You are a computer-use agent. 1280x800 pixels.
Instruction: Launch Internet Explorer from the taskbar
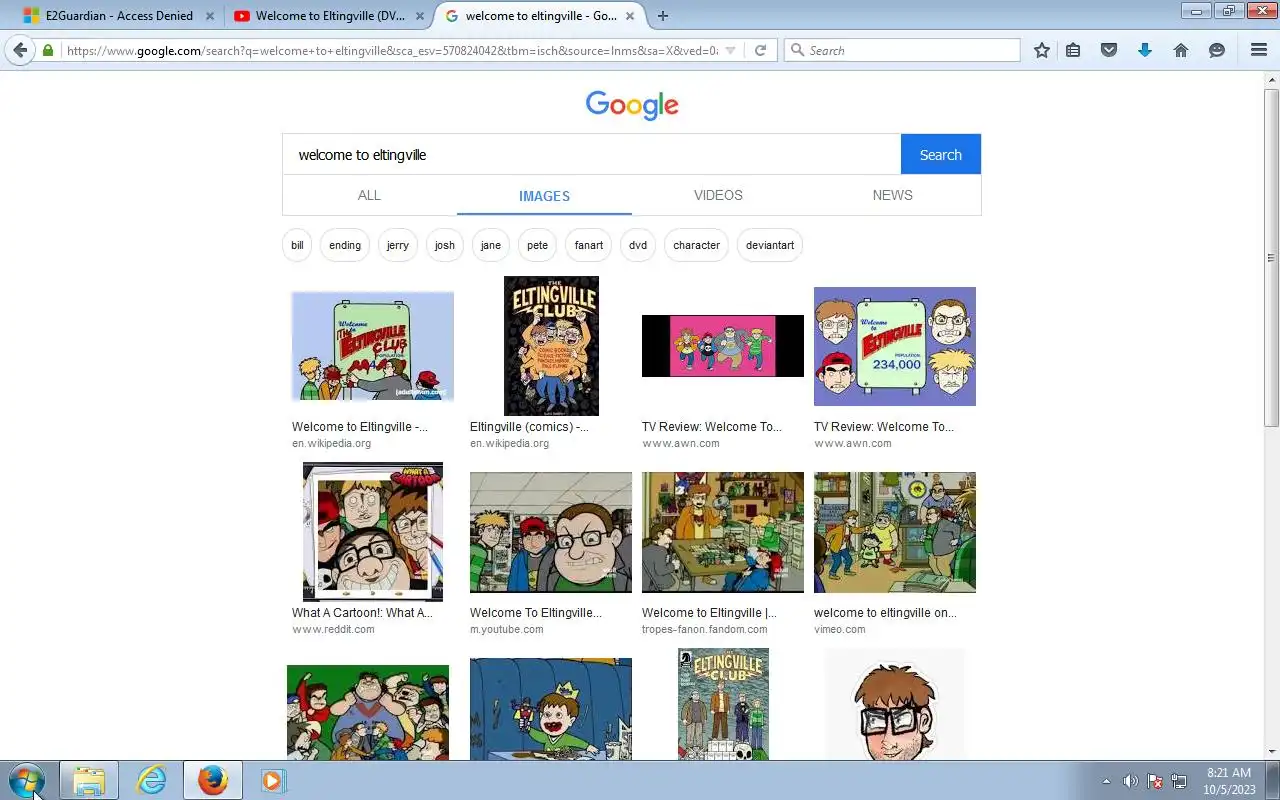tap(151, 780)
